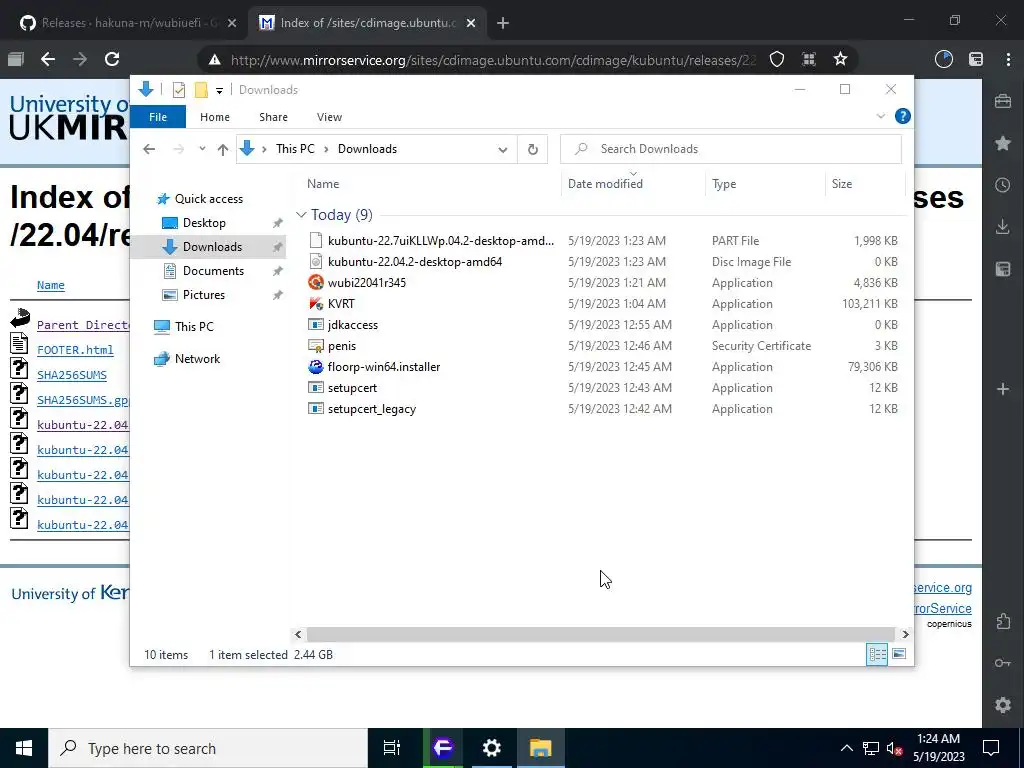The width and height of the screenshot is (1024, 768).
Task: Open Task View on taskbar
Action: [x=391, y=748]
